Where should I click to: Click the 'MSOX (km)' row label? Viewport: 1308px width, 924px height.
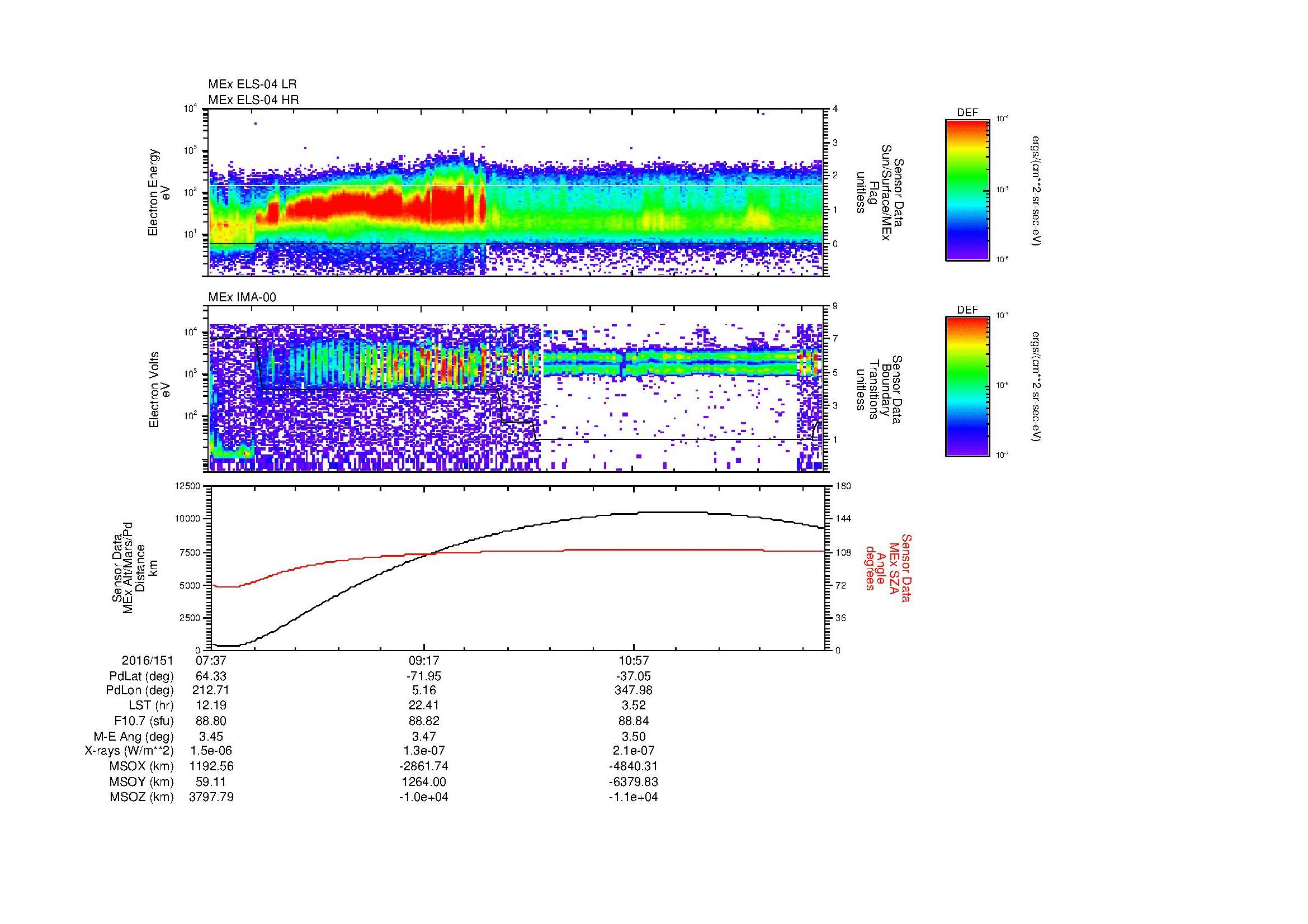click(141, 766)
